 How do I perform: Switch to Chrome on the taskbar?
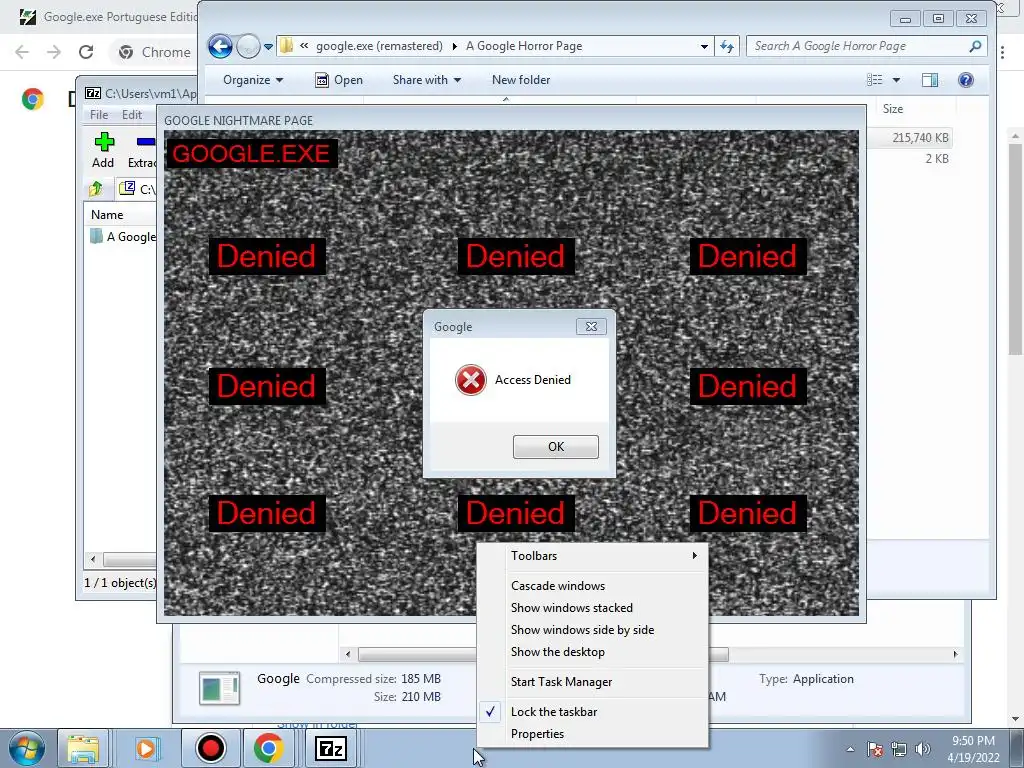(x=268, y=748)
